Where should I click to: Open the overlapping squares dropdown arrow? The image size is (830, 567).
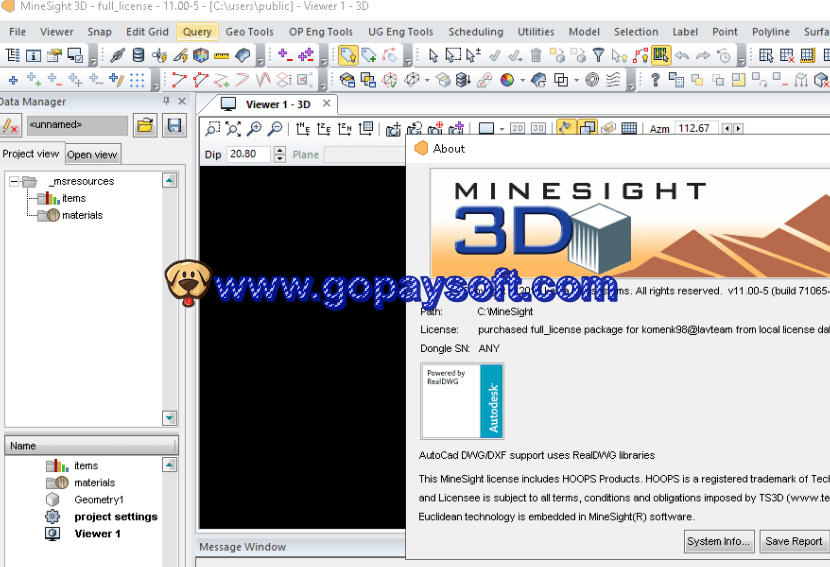point(576,80)
